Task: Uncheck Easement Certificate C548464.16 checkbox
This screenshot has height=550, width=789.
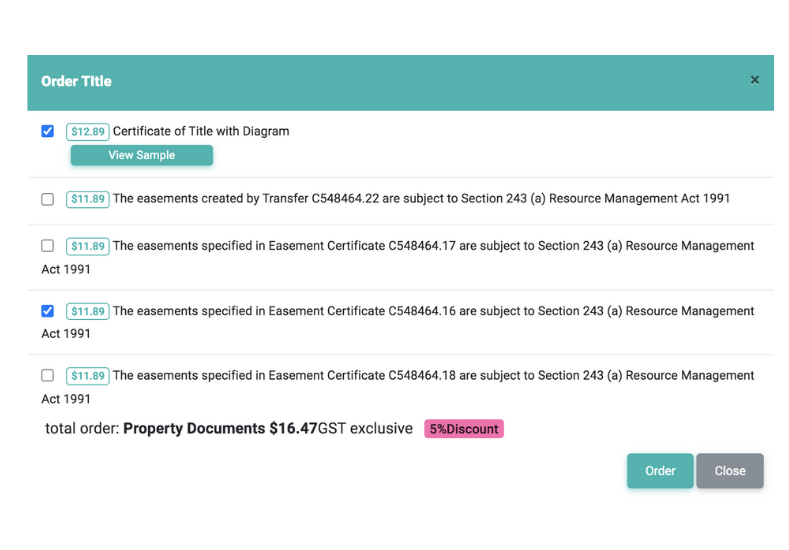Action: (x=47, y=311)
